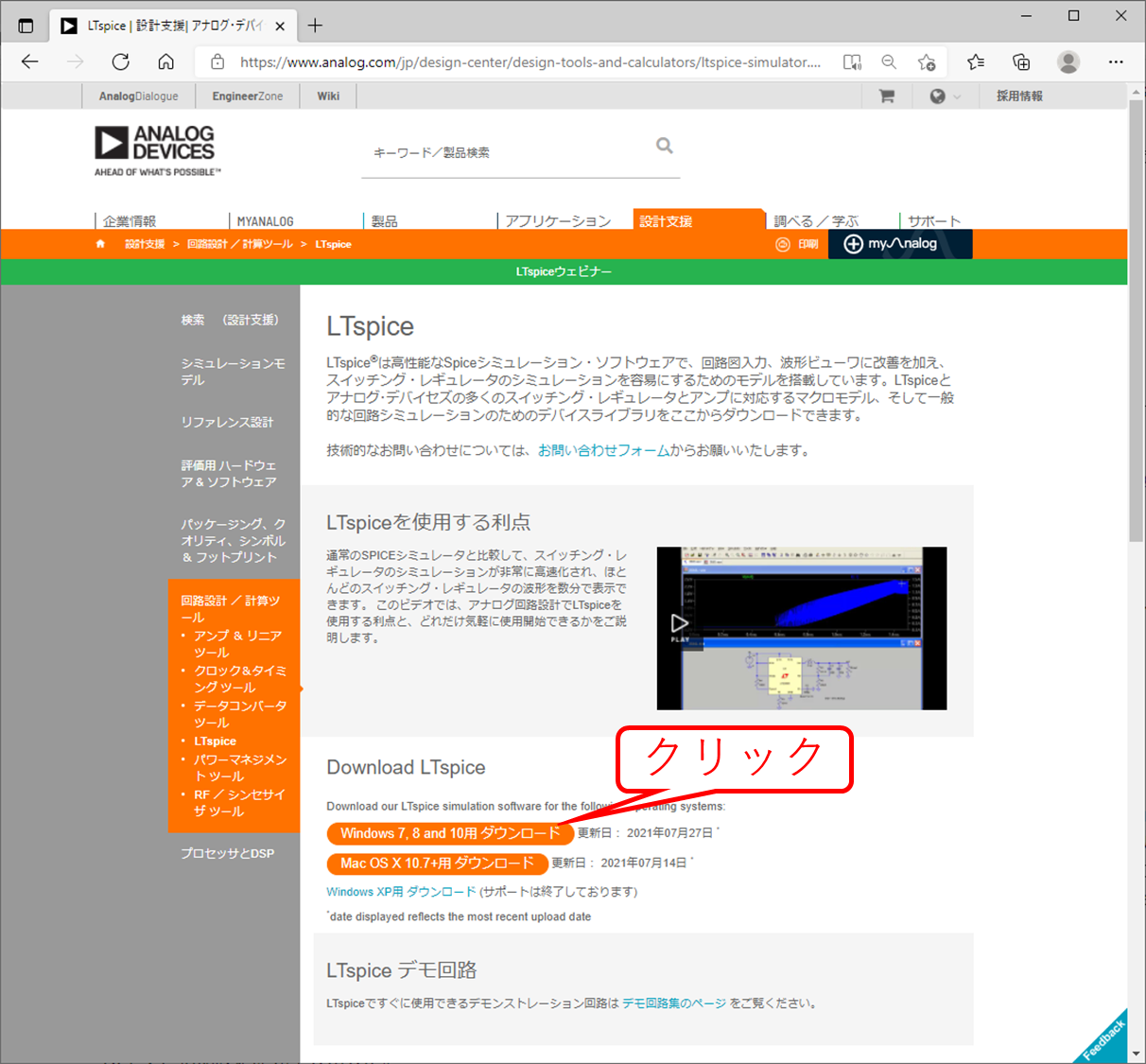Open シミュレーションモデル in sidebar
The height and width of the screenshot is (1064, 1146).
click(233, 372)
